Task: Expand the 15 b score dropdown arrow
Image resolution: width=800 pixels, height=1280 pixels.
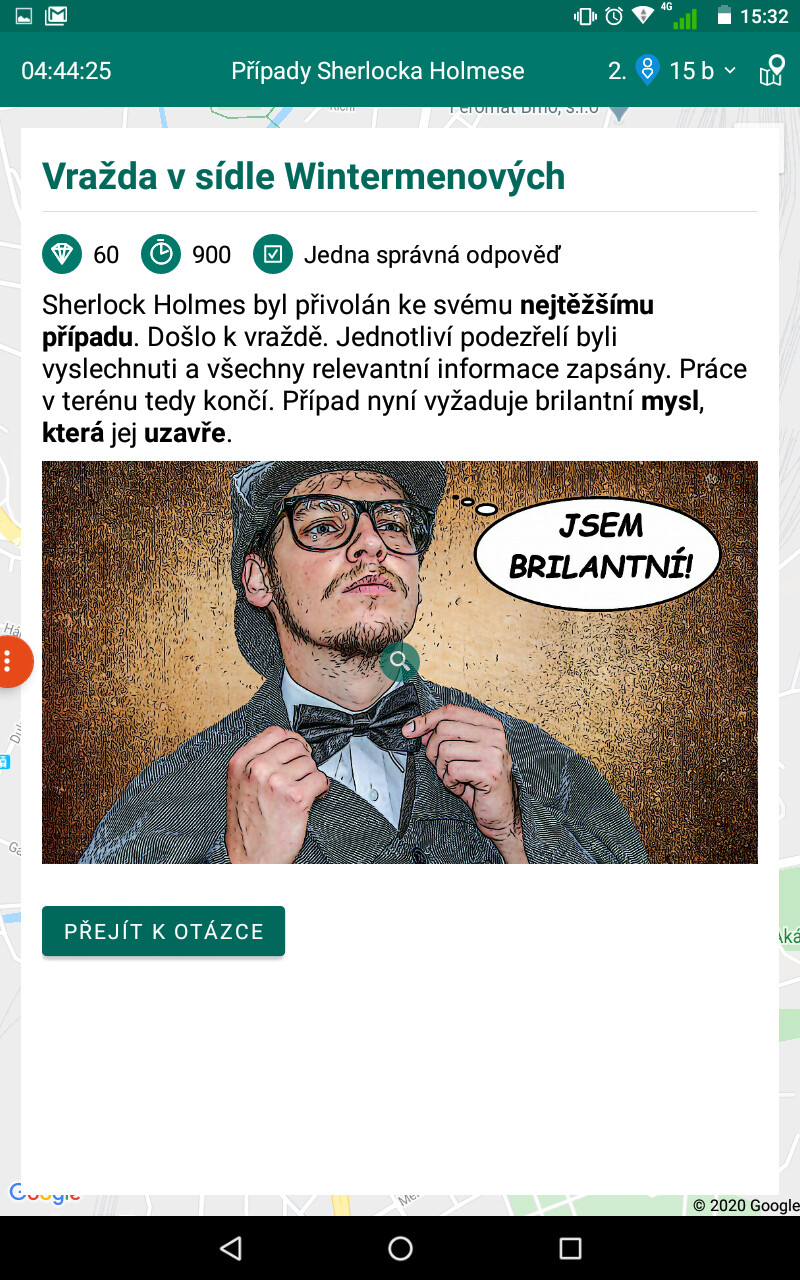Action: pyautogui.click(x=730, y=71)
